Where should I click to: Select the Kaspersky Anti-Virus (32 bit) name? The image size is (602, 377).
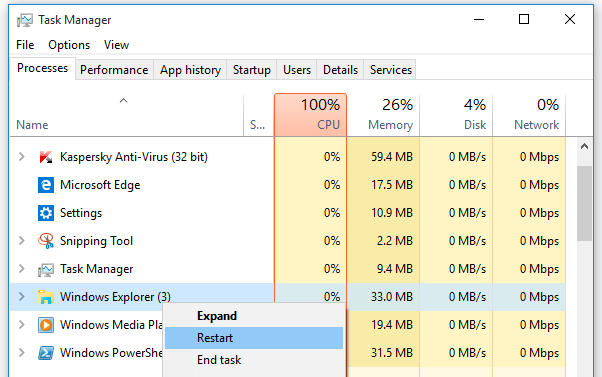[134, 157]
